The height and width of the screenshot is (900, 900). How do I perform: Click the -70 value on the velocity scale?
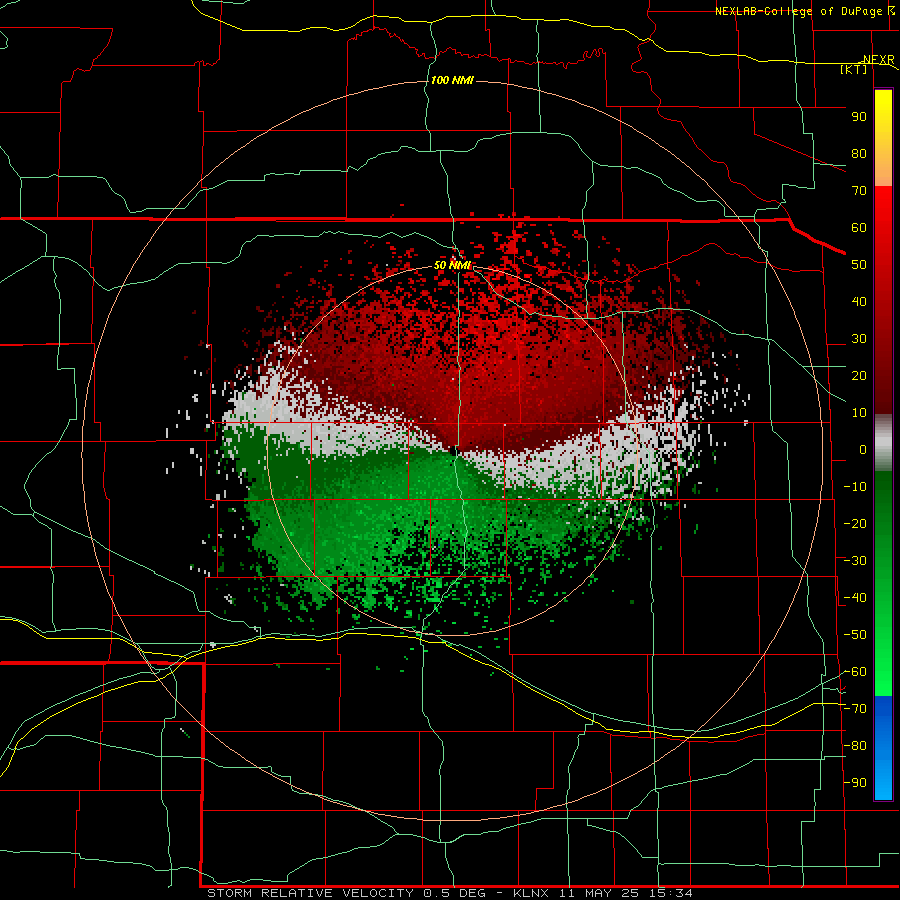855,709
